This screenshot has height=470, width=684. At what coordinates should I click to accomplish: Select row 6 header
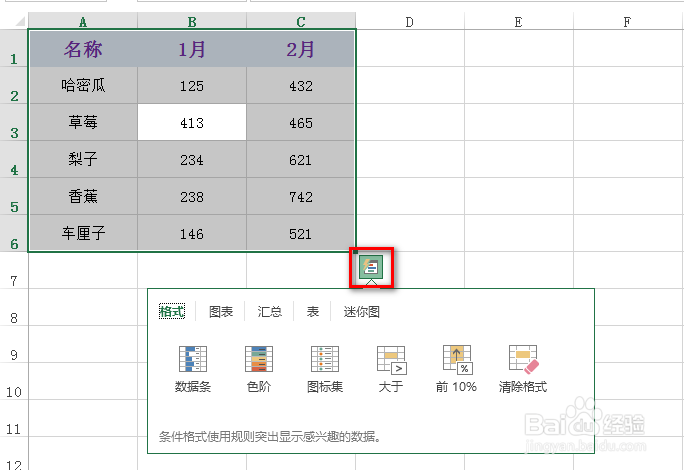(x=14, y=233)
